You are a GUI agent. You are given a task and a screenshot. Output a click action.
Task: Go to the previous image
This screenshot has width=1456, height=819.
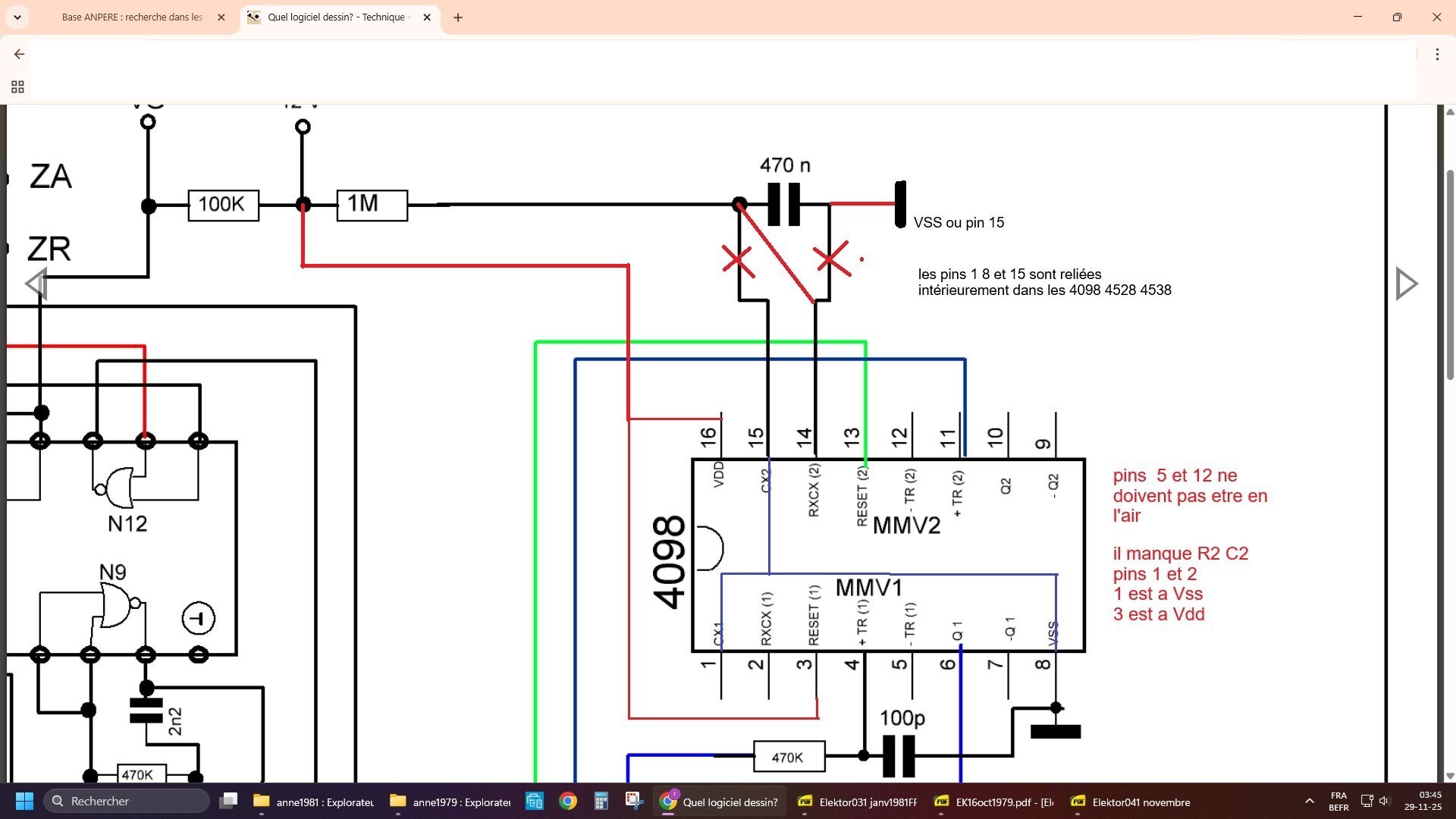36,284
